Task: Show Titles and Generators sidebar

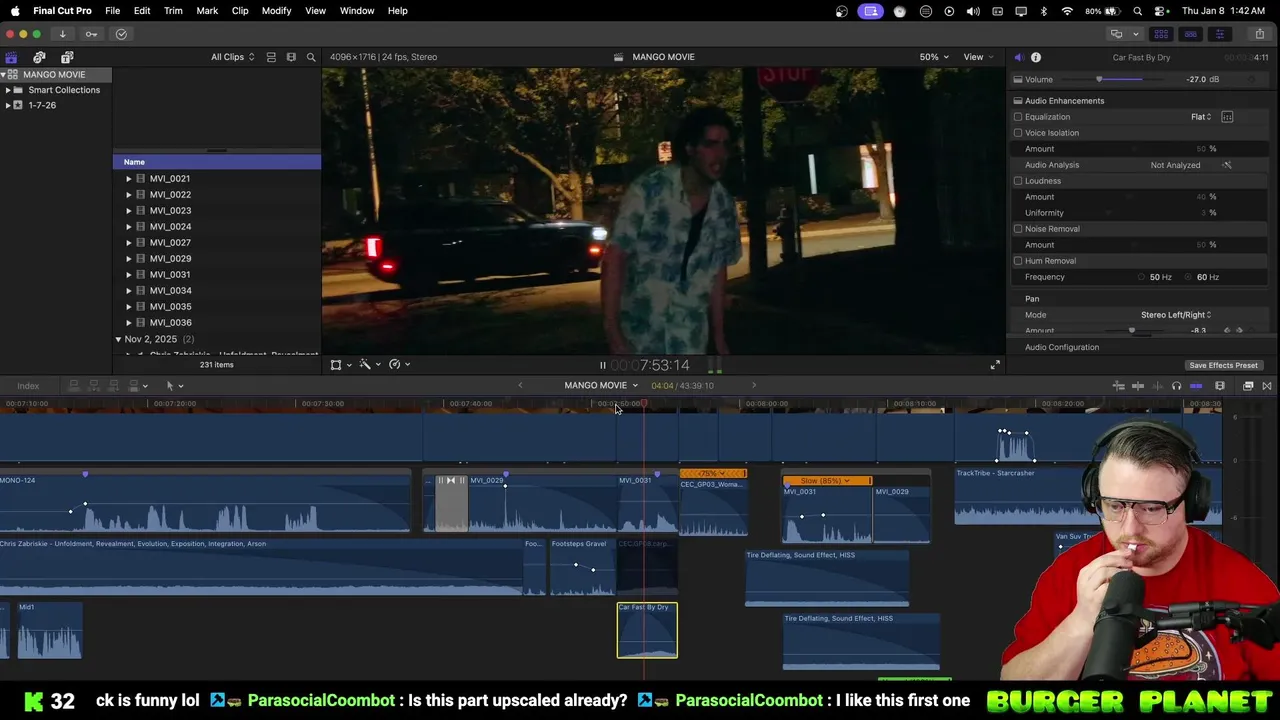Action: pyautogui.click(x=67, y=57)
